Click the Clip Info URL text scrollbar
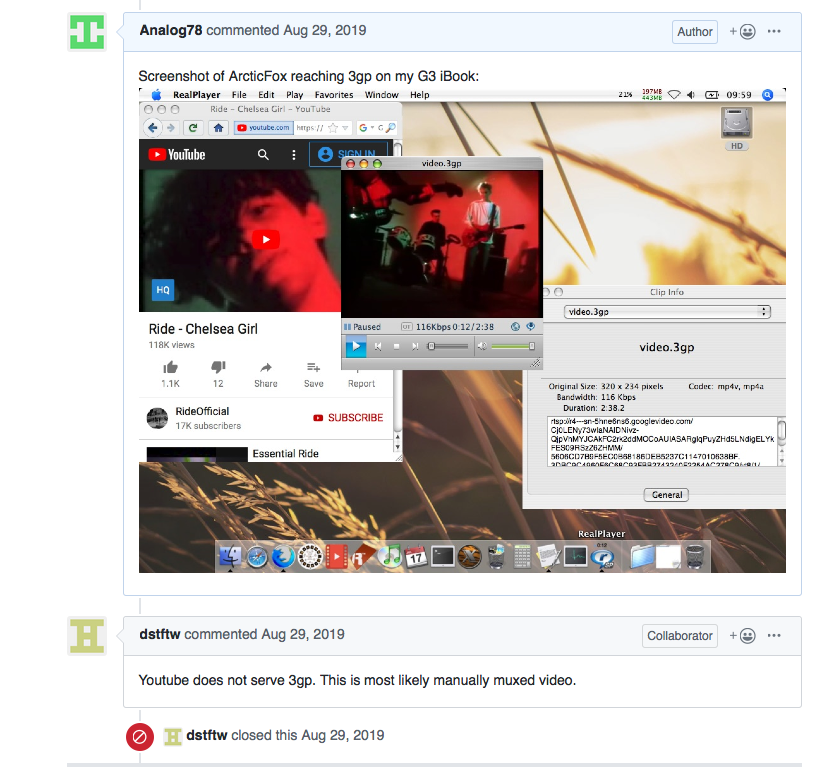This screenshot has height=776, width=820. pyautogui.click(x=781, y=441)
